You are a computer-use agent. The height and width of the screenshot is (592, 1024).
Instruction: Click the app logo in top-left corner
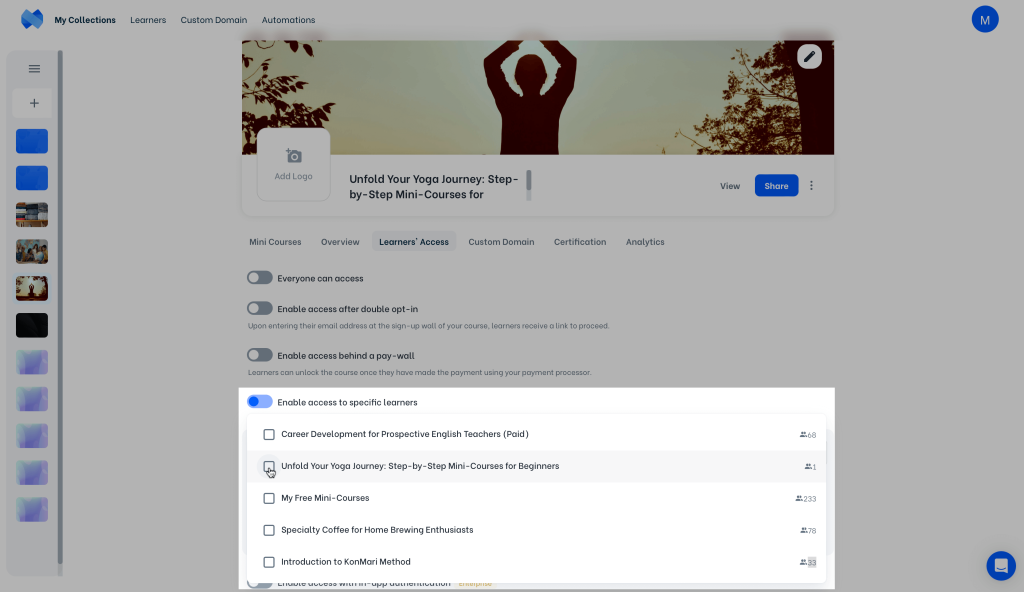[32, 19]
